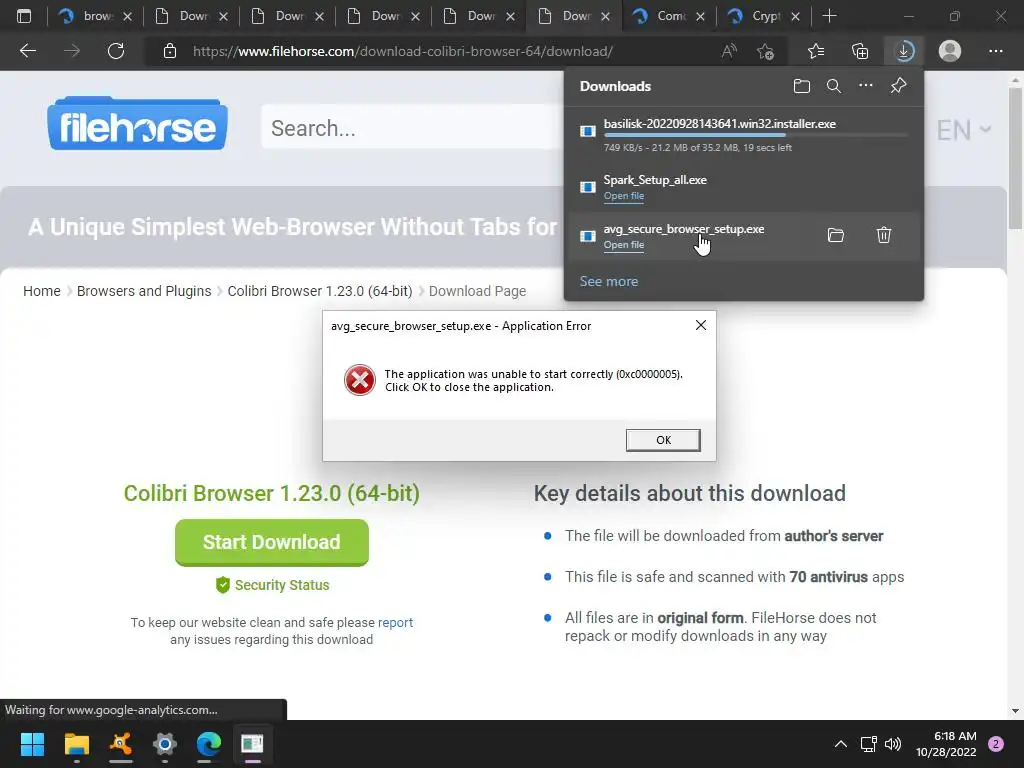
Task: Click the basilisk installer download progress bar
Action: 756,135
